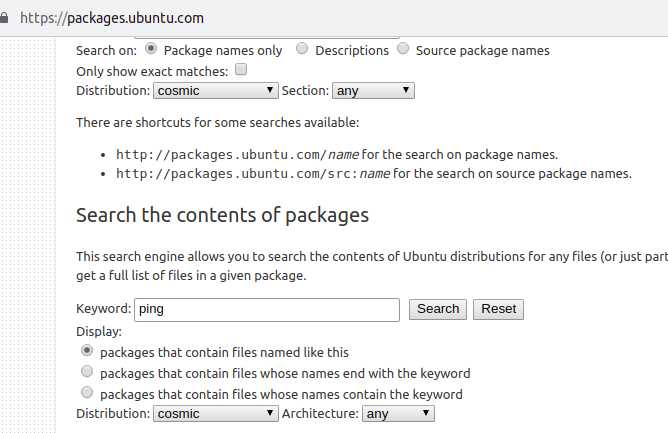668x433 pixels.
Task: Select the 'Package names only' radio button
Action: tap(151, 49)
